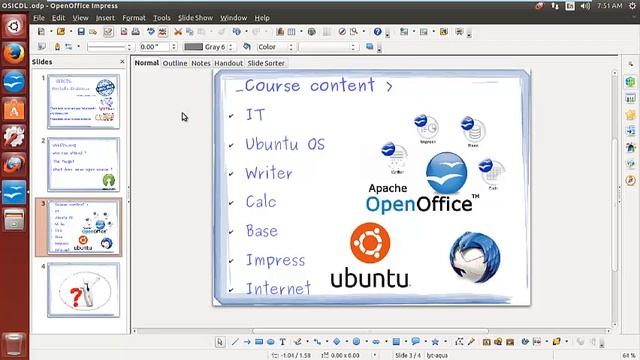This screenshot has width=640, height=360.
Task: Open the empty fill color dropdown
Action: tap(328, 47)
